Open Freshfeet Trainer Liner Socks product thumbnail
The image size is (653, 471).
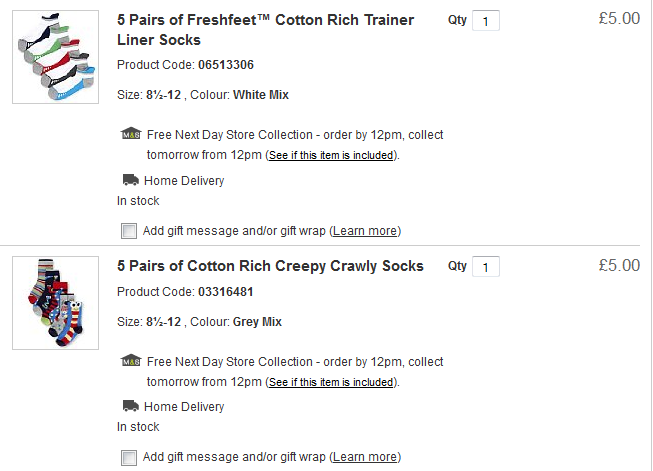coord(55,57)
